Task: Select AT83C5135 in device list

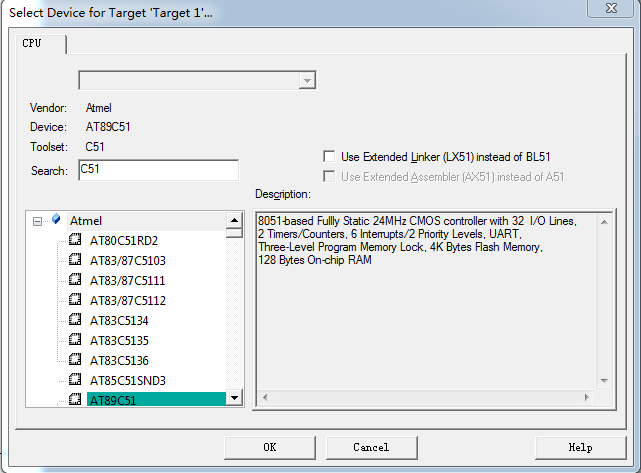Action: pyautogui.click(x=119, y=341)
